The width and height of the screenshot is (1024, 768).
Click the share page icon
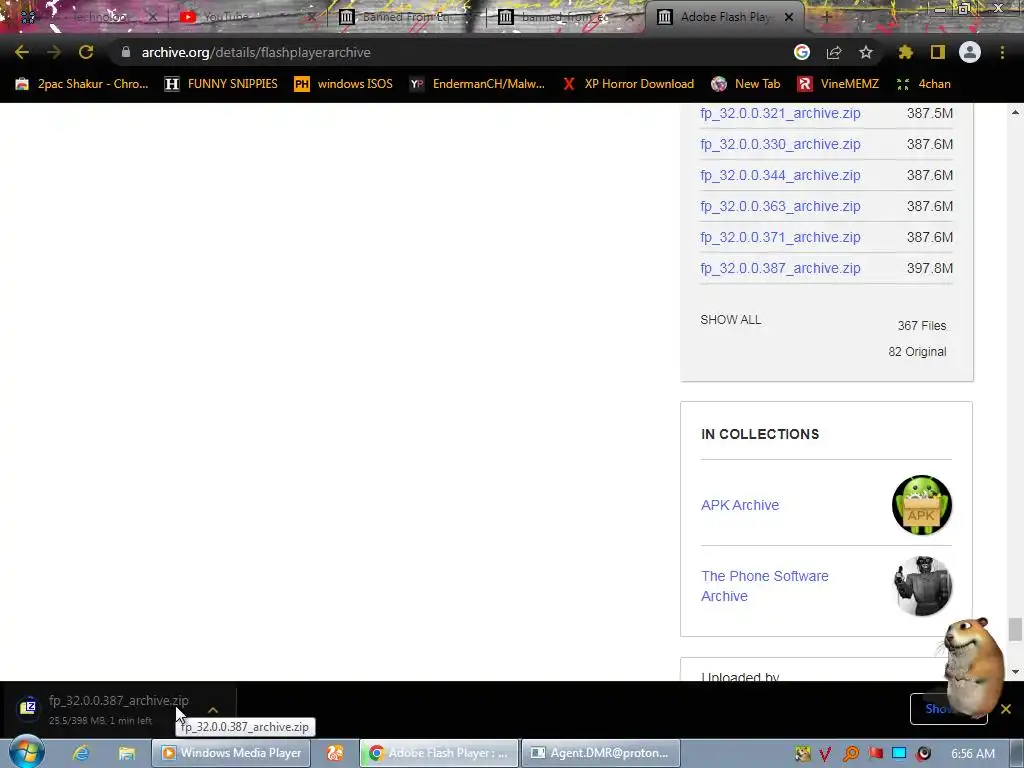[x=834, y=52]
